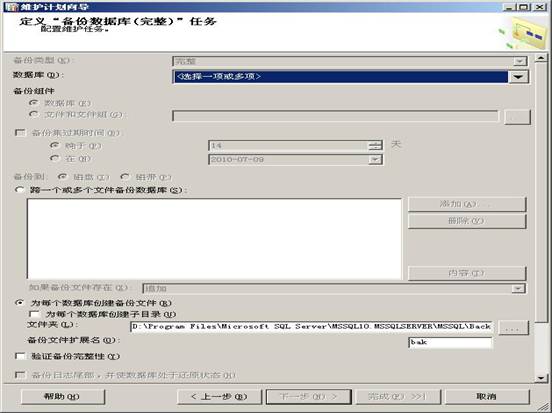Viewport: 552px width, 413px height.
Task: Go back with 上一步 button
Action: pos(219,397)
